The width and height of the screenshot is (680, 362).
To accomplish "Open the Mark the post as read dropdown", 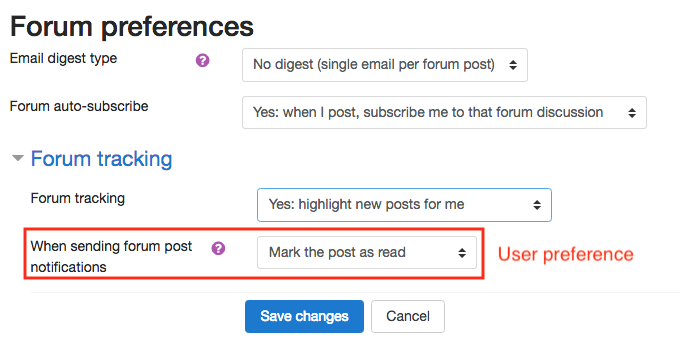I will (367, 253).
